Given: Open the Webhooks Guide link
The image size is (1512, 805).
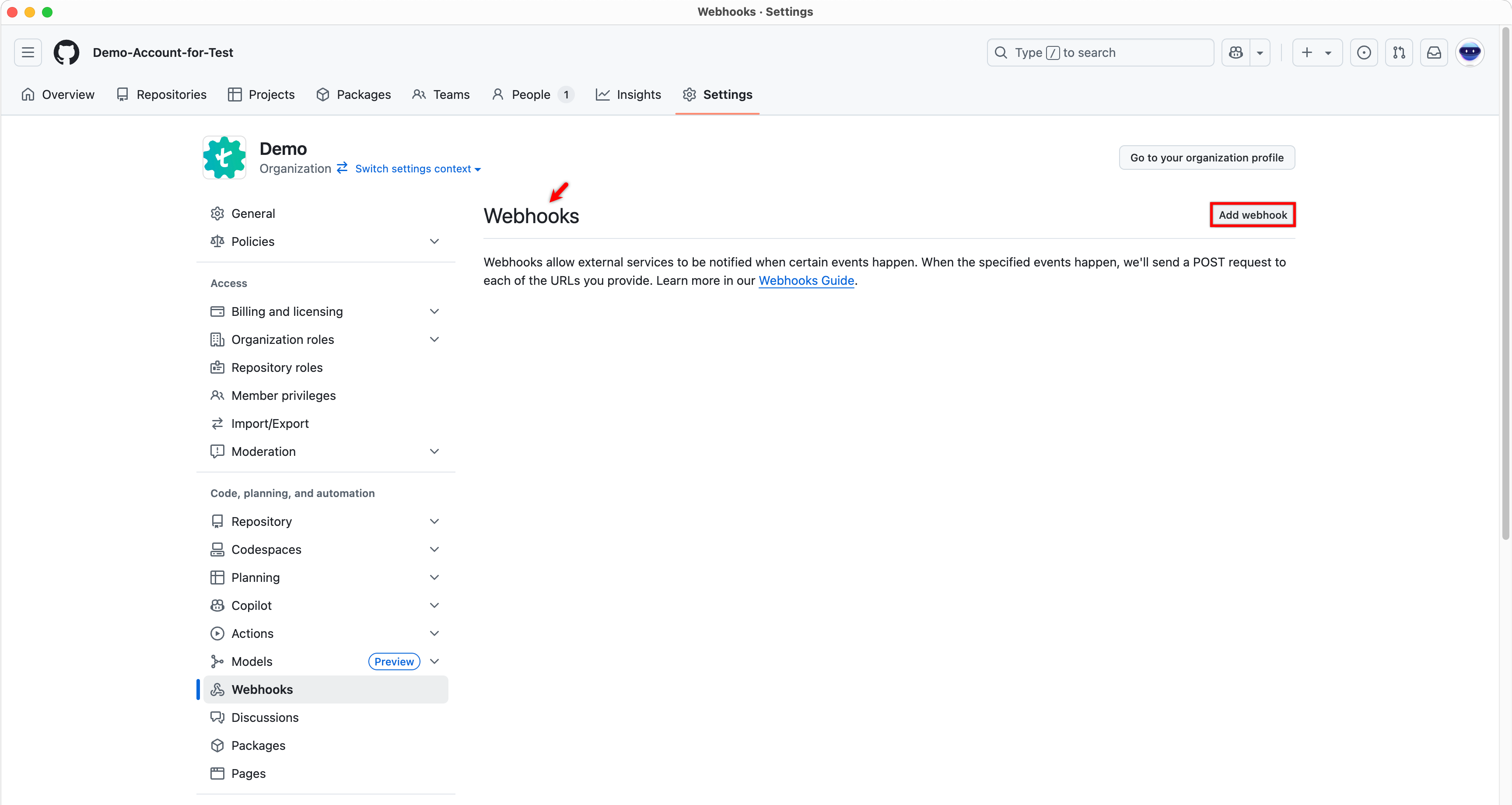Looking at the screenshot, I should point(806,281).
